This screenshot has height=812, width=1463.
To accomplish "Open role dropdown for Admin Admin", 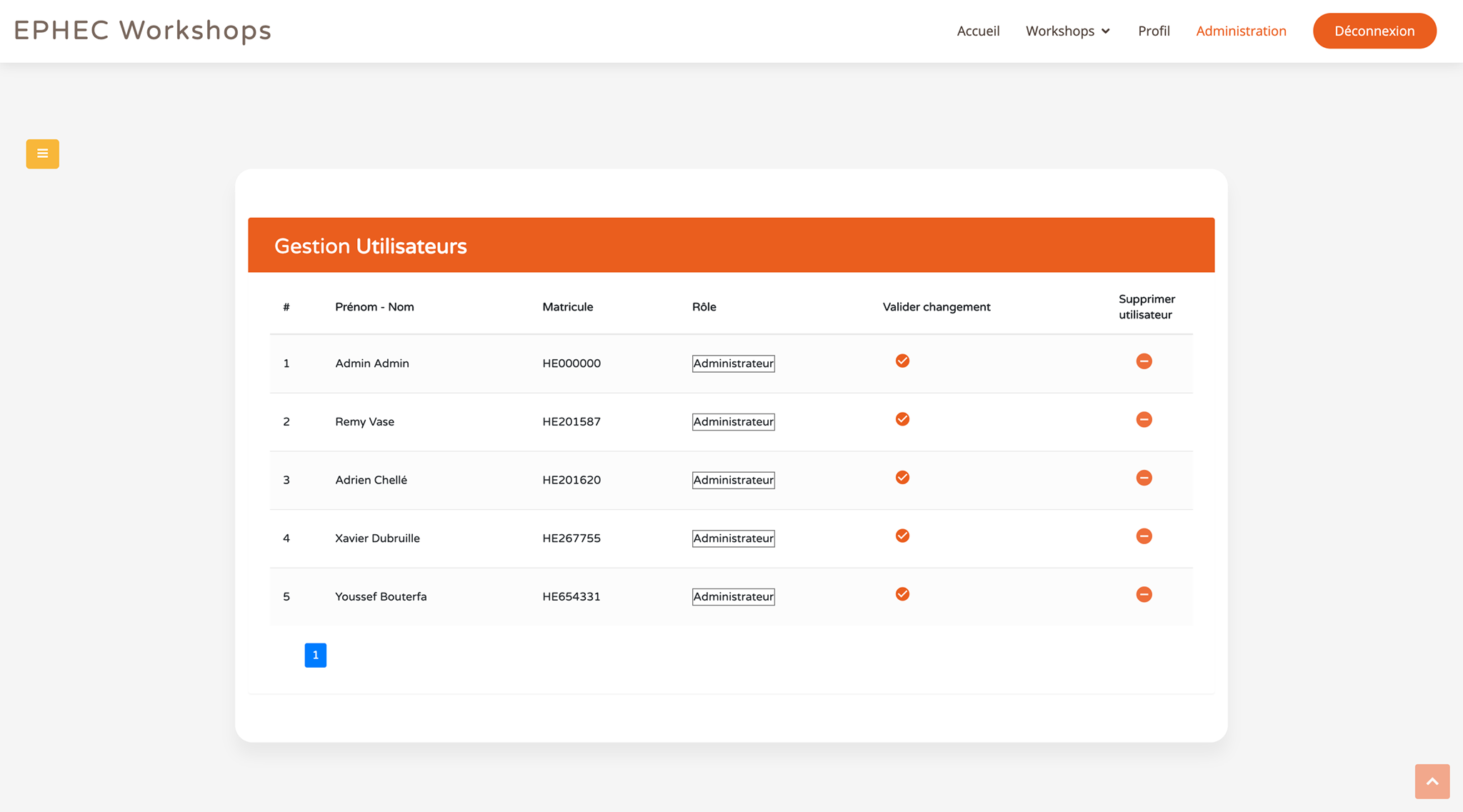I will (733, 364).
